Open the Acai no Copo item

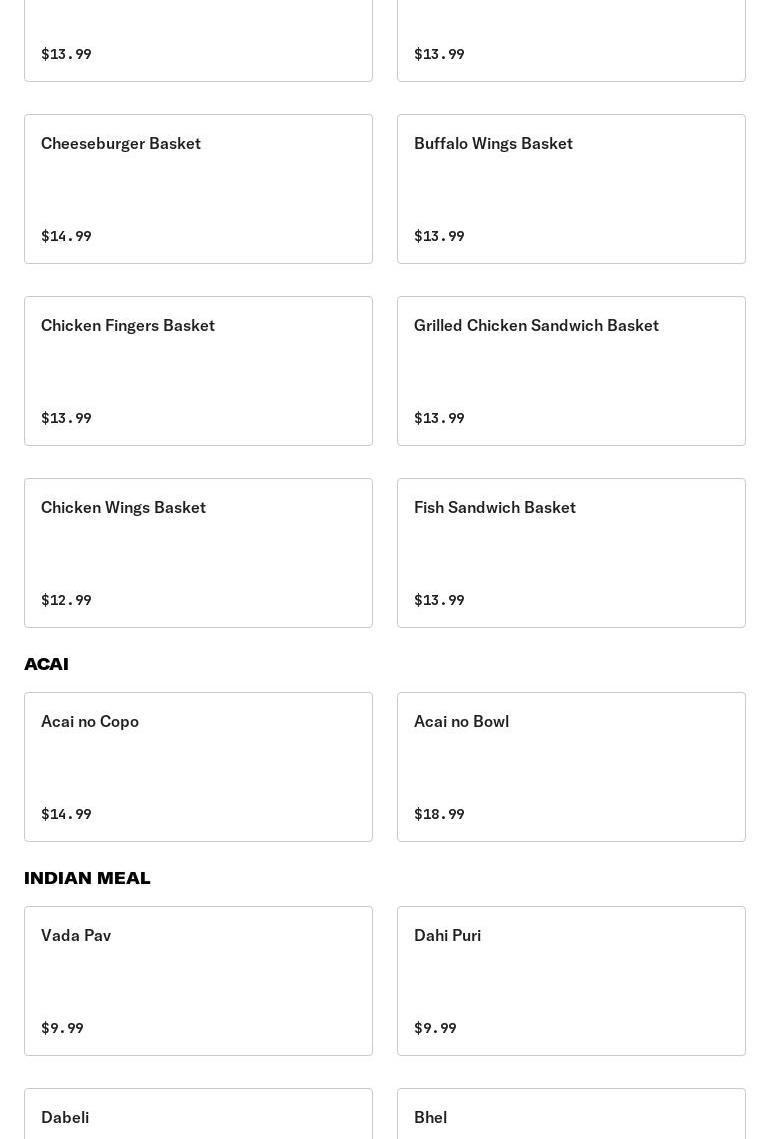(x=198, y=767)
